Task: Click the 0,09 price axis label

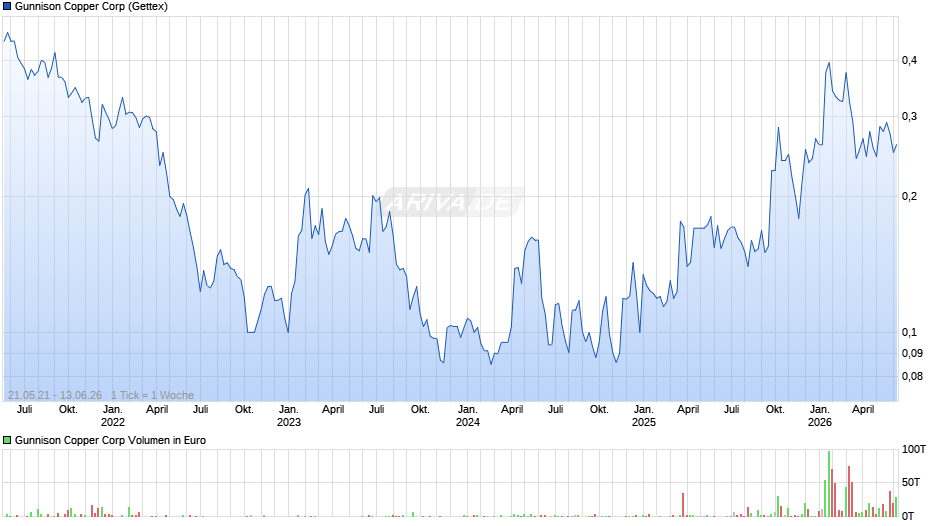Action: 912,353
